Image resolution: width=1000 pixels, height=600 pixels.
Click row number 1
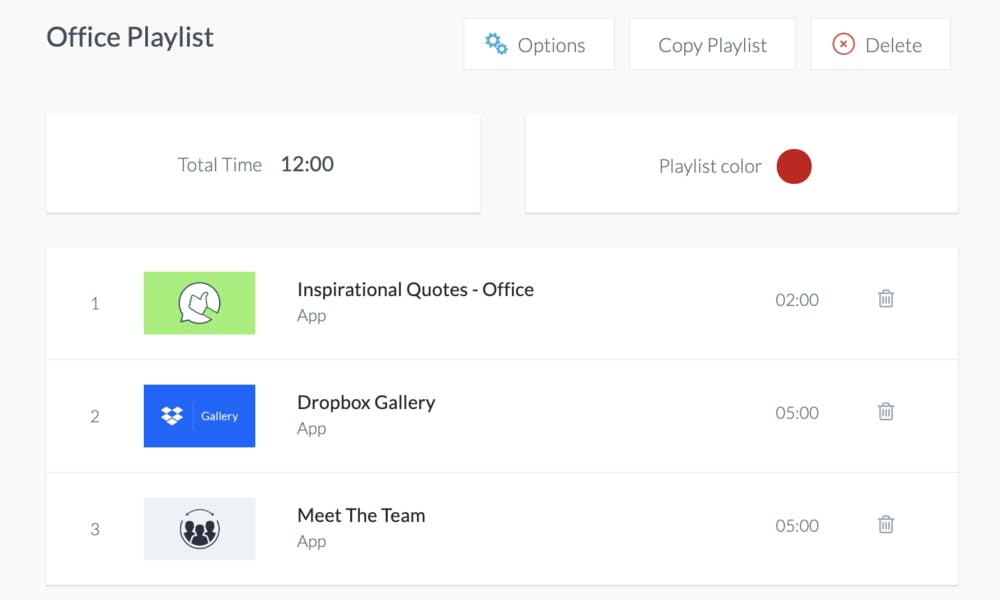pos(95,304)
